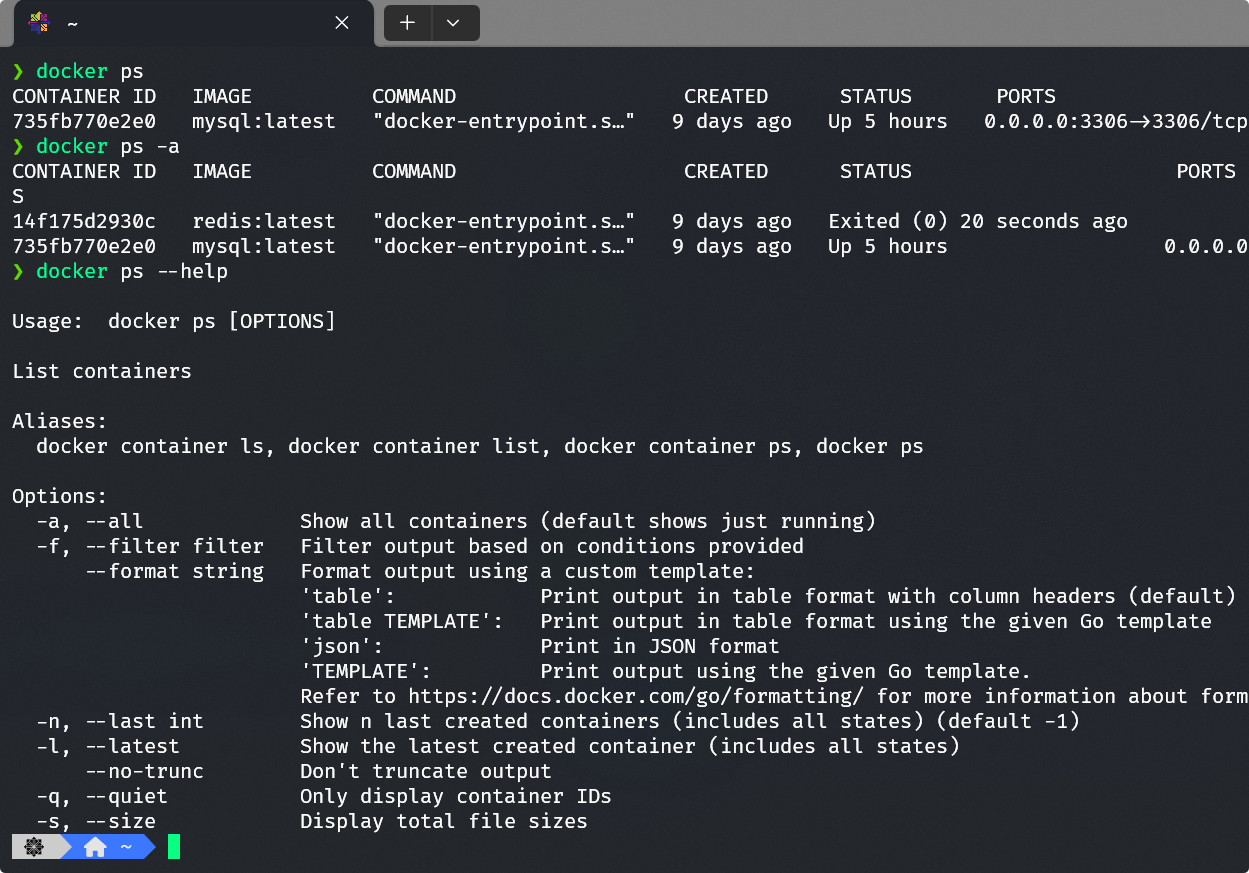This screenshot has width=1249, height=873.
Task: Click the home icon in the prompt
Action: pyautogui.click(x=95, y=847)
